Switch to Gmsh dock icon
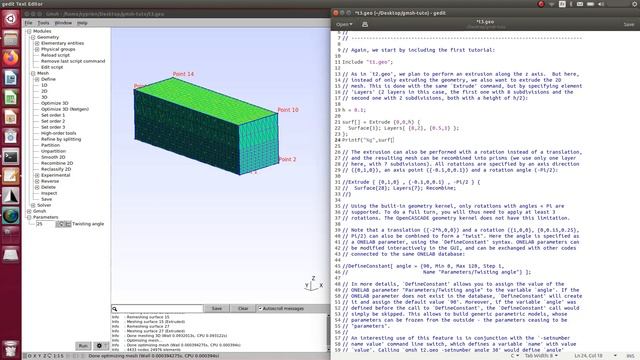The image size is (640, 360). [11, 196]
